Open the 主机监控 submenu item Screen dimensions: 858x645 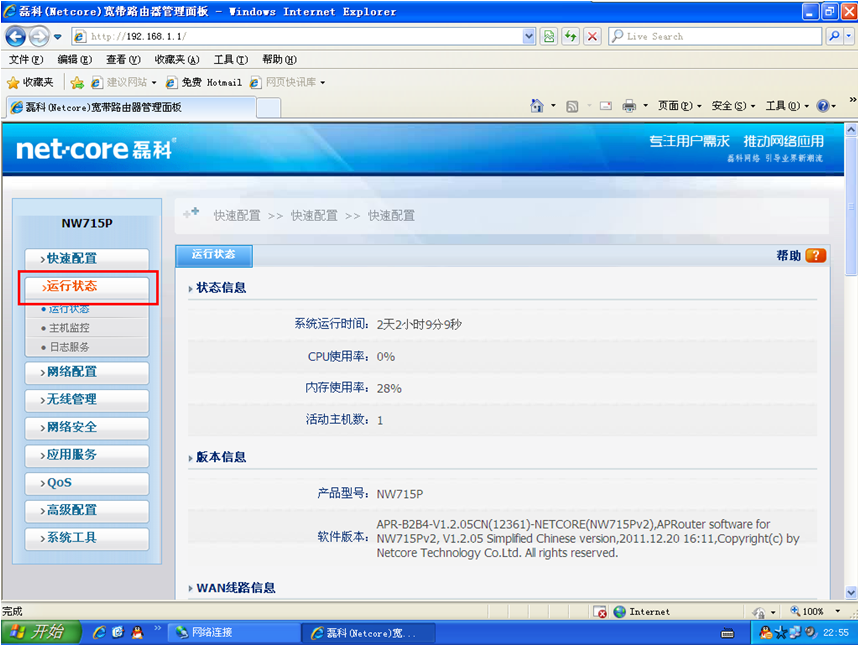tap(69, 328)
